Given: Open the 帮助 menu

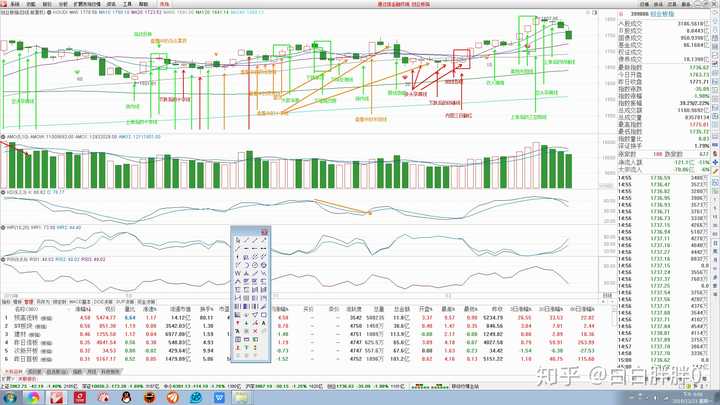Looking at the screenshot, I should 143,4.
